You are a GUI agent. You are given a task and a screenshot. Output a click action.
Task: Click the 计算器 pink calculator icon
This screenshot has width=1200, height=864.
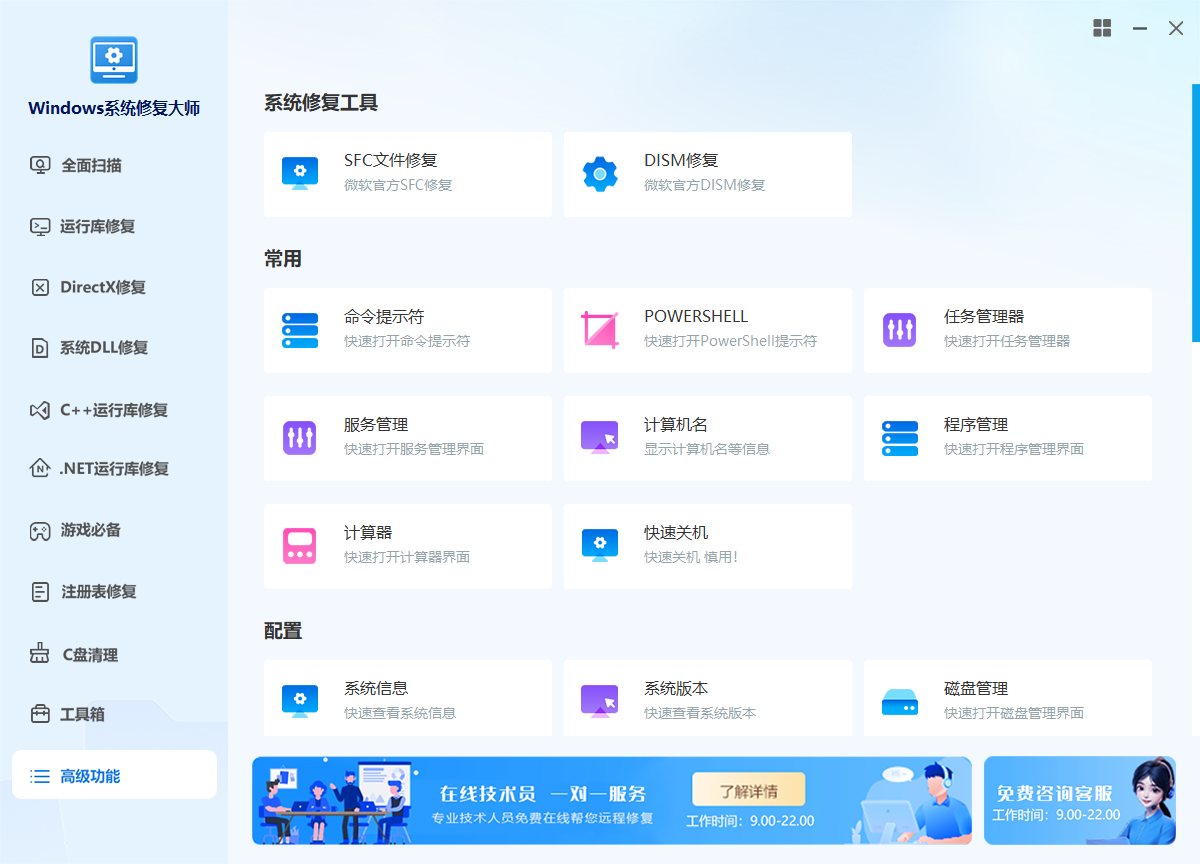[x=300, y=546]
